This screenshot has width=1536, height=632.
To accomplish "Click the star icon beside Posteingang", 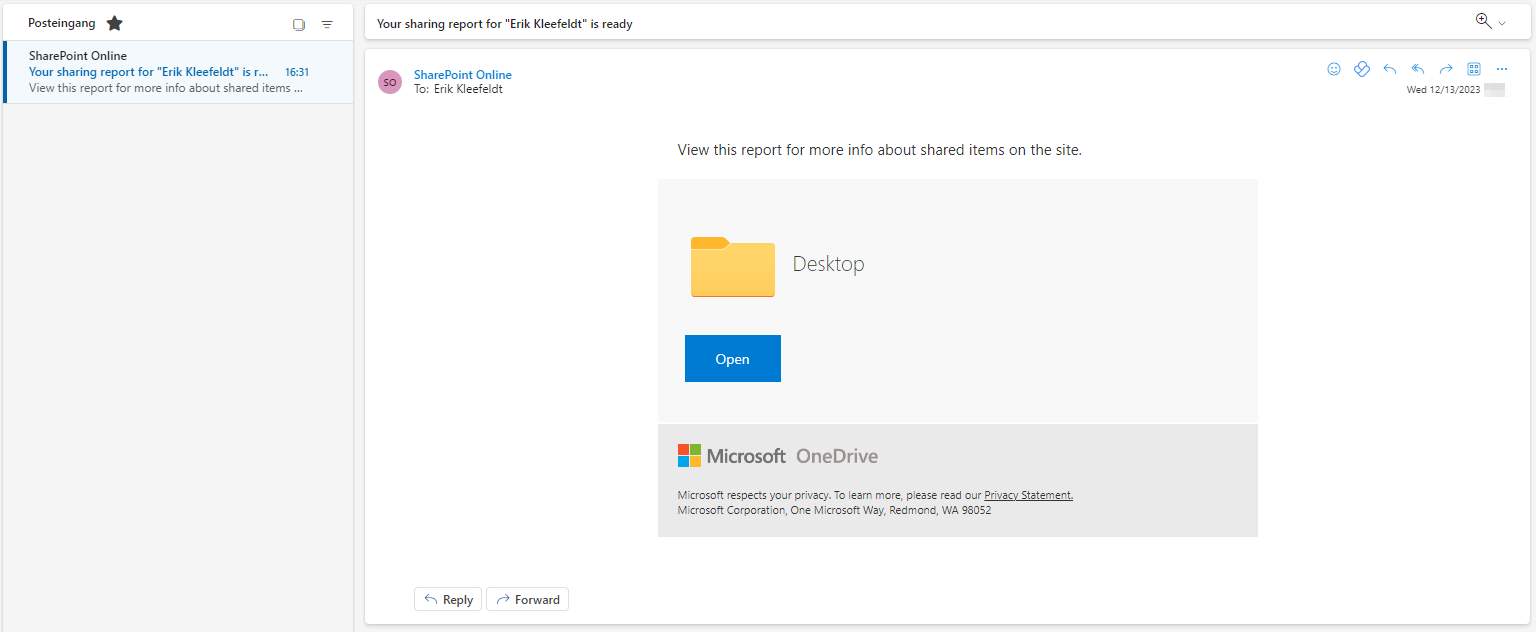I will (115, 23).
